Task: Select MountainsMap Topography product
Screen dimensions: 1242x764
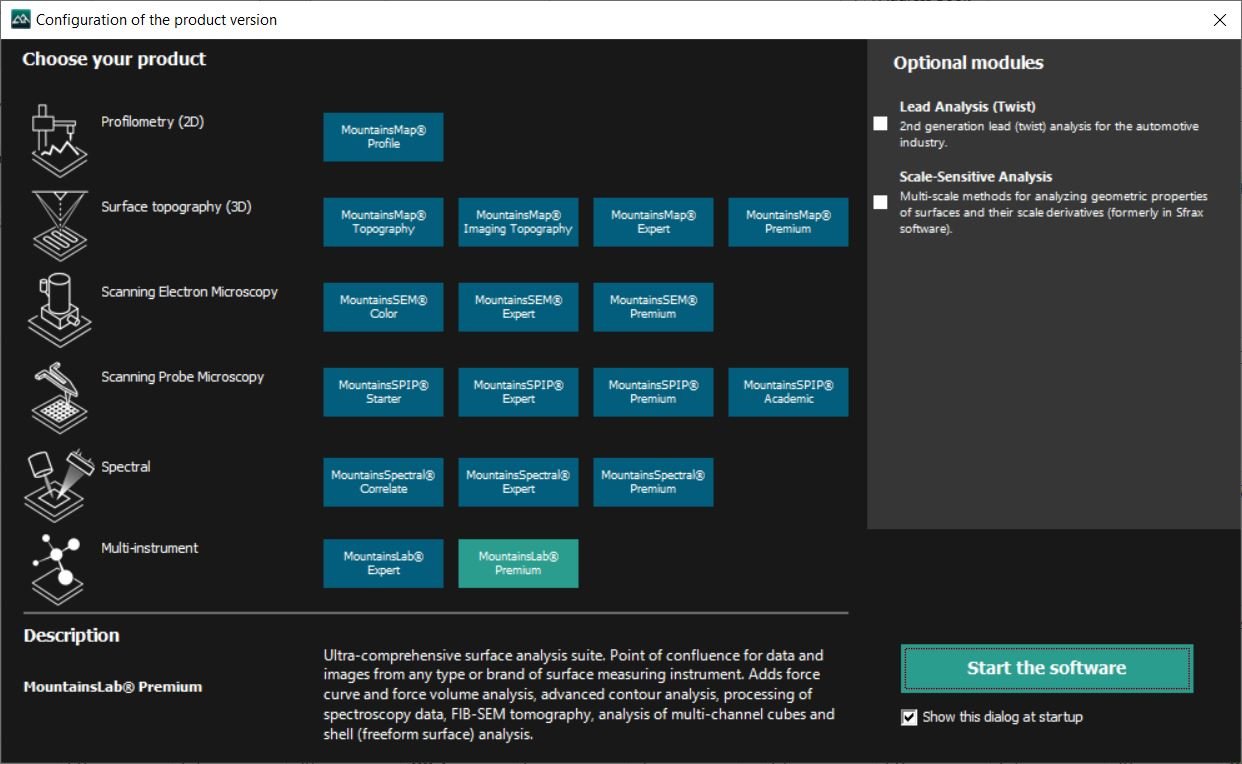Action: coord(383,222)
